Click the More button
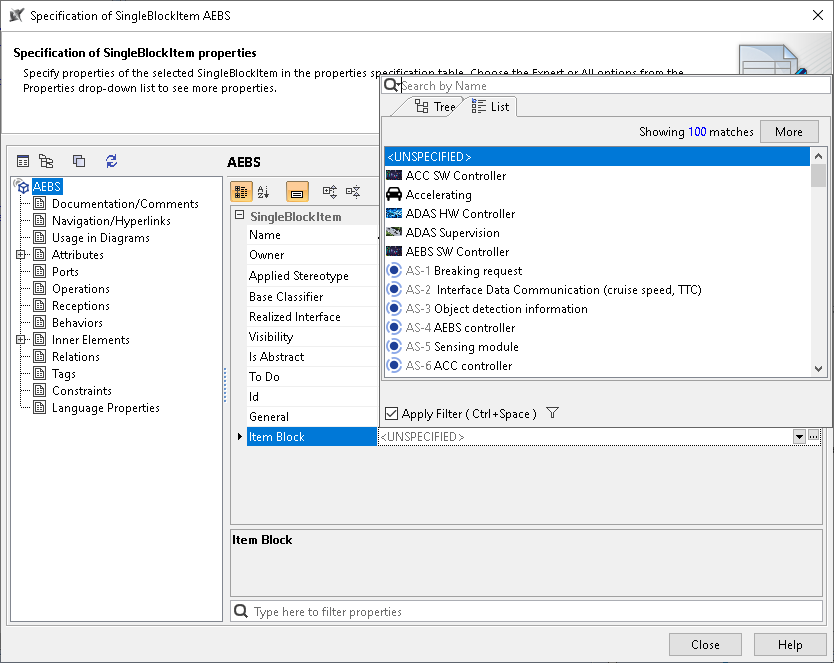The image size is (834, 663). [788, 132]
